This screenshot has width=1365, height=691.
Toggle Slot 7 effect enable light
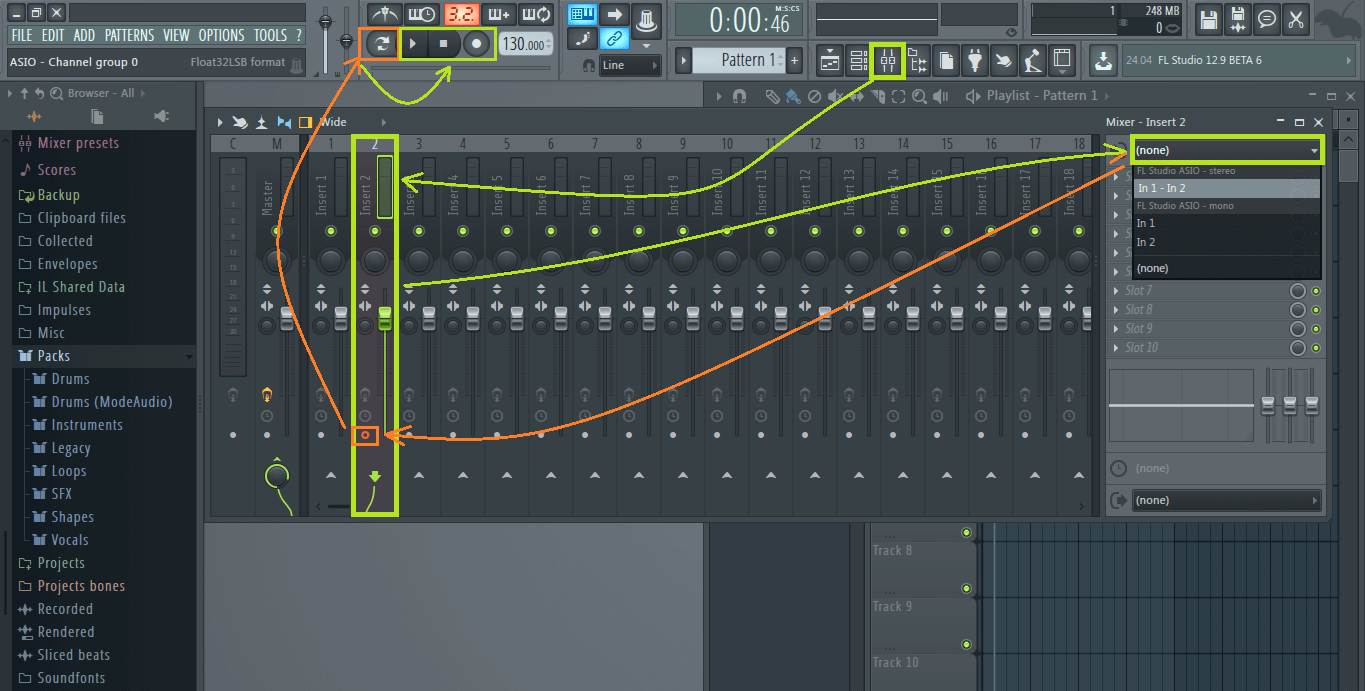tap(1316, 291)
